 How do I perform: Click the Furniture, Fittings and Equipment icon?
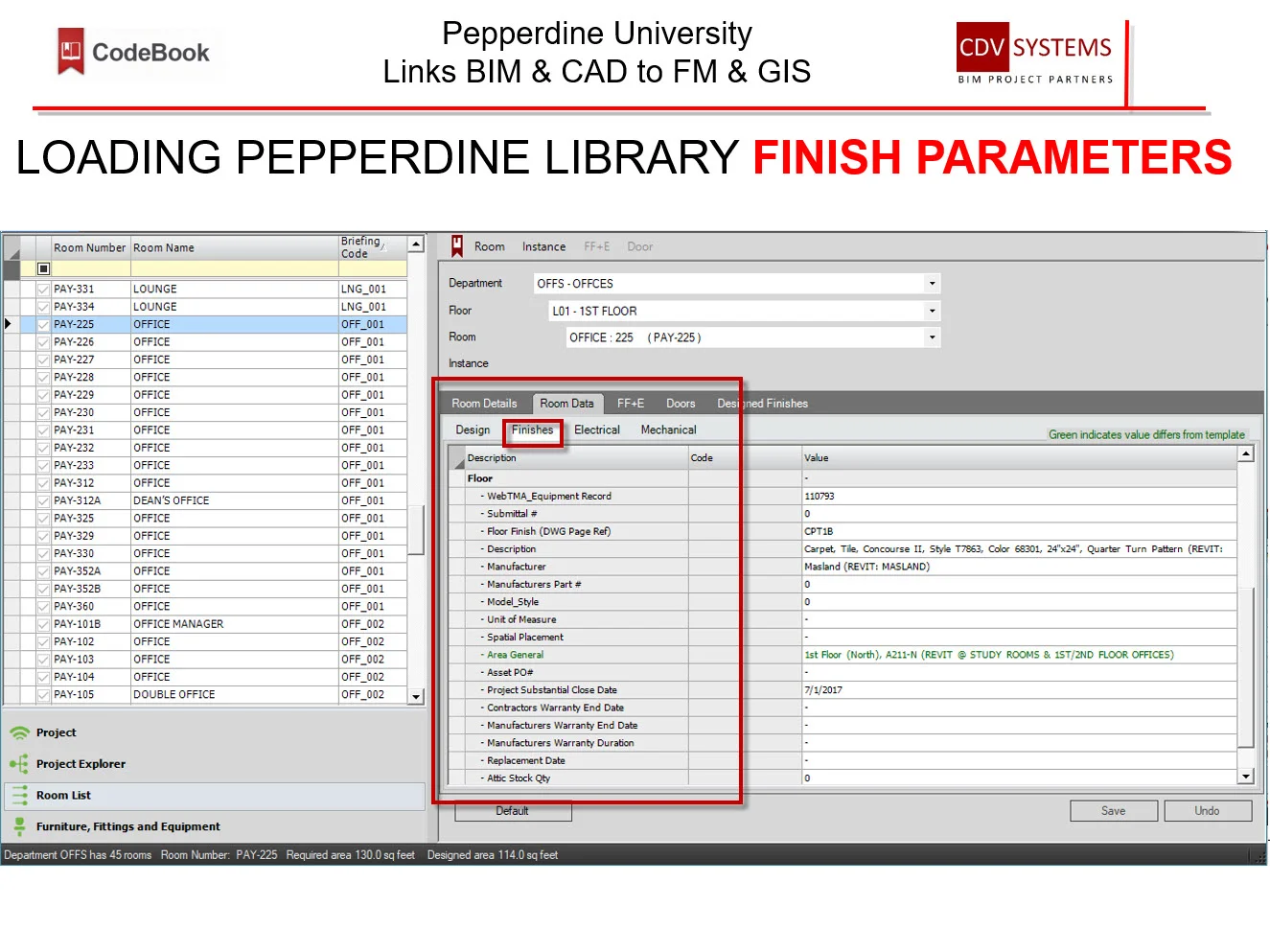pos(19,826)
